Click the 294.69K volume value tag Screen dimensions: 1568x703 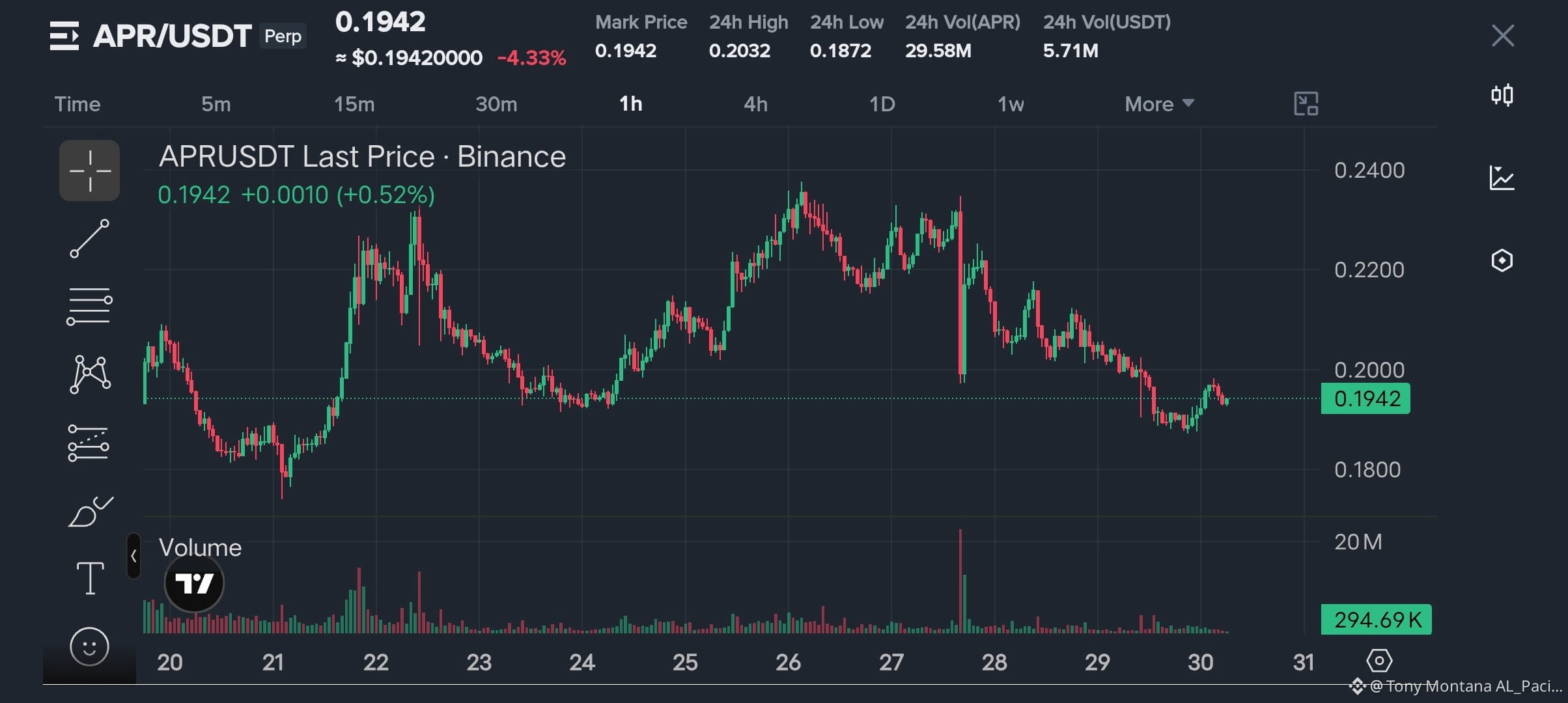1376,620
